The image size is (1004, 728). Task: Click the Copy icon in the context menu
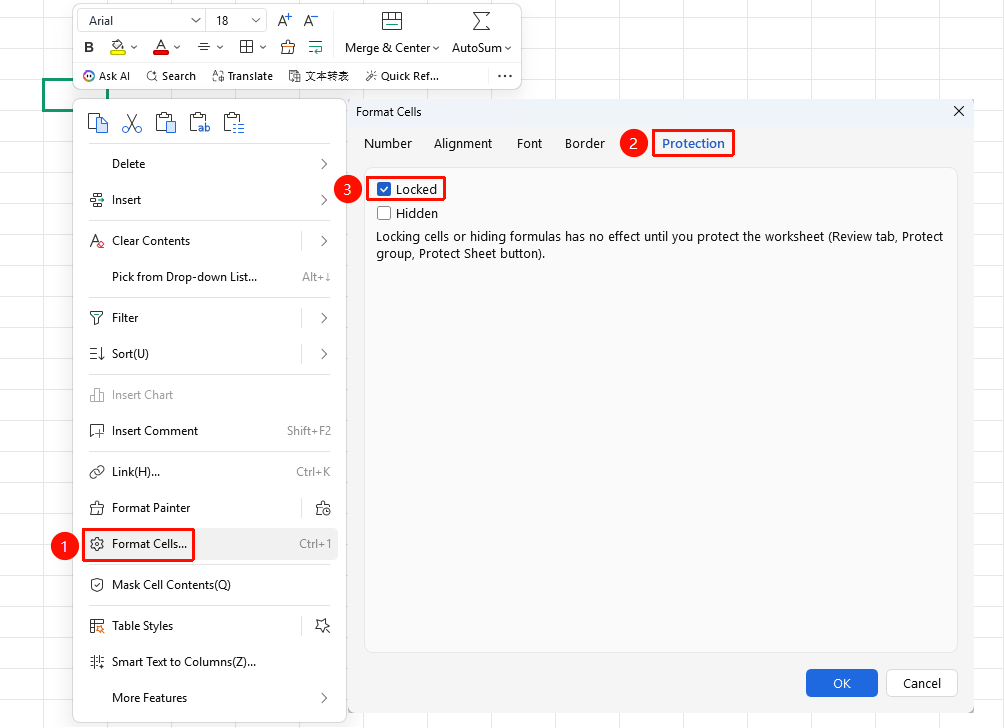pyautogui.click(x=98, y=123)
